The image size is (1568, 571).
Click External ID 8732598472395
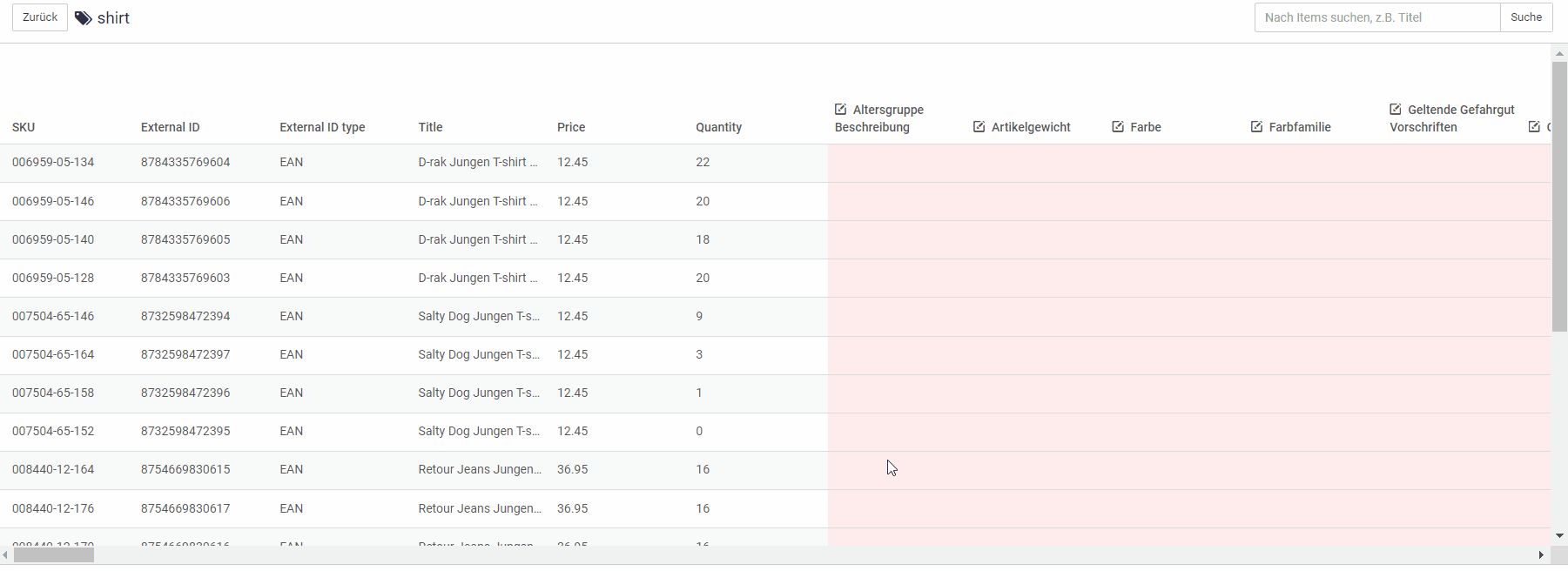(x=185, y=431)
